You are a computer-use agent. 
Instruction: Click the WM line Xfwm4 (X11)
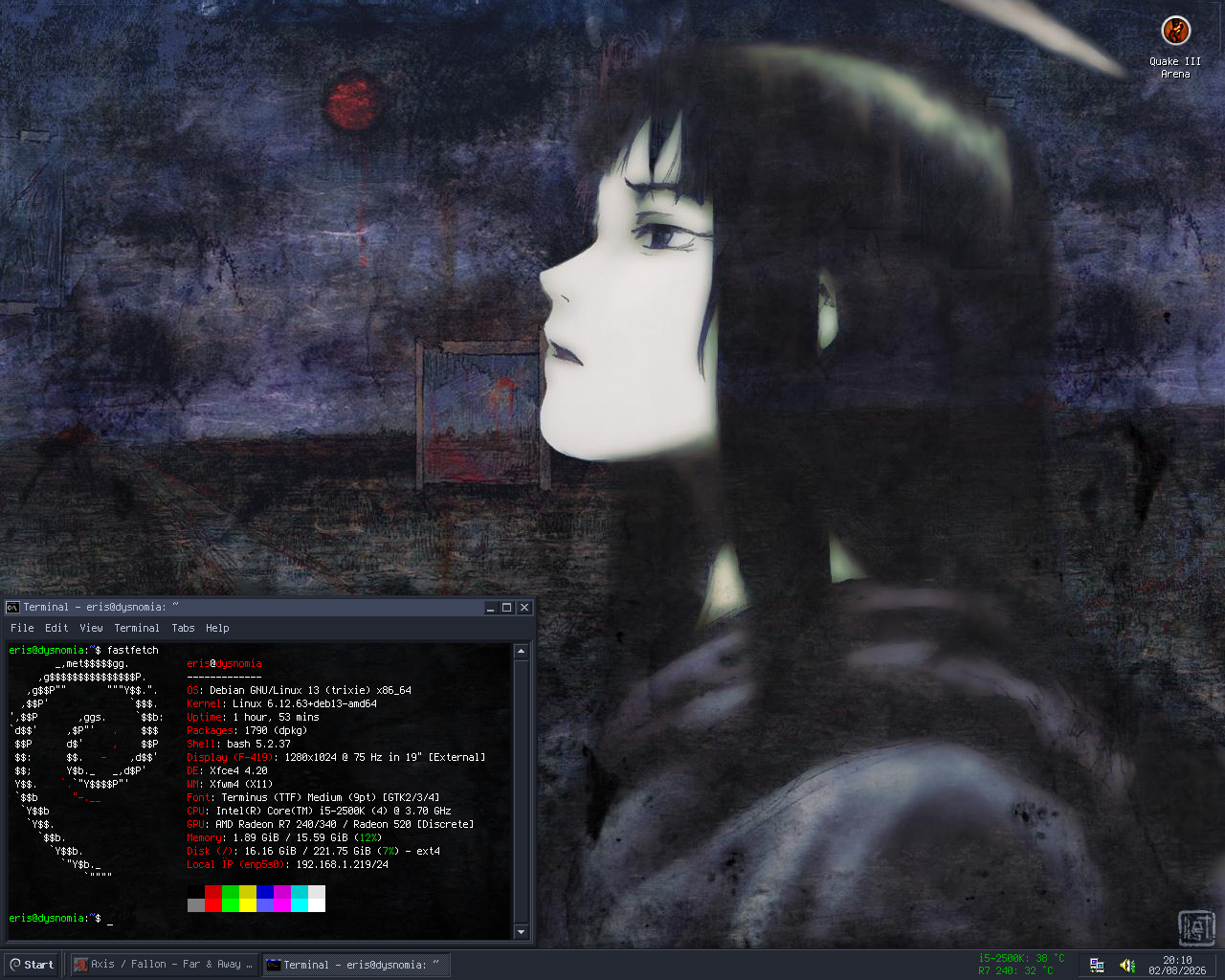click(x=230, y=785)
